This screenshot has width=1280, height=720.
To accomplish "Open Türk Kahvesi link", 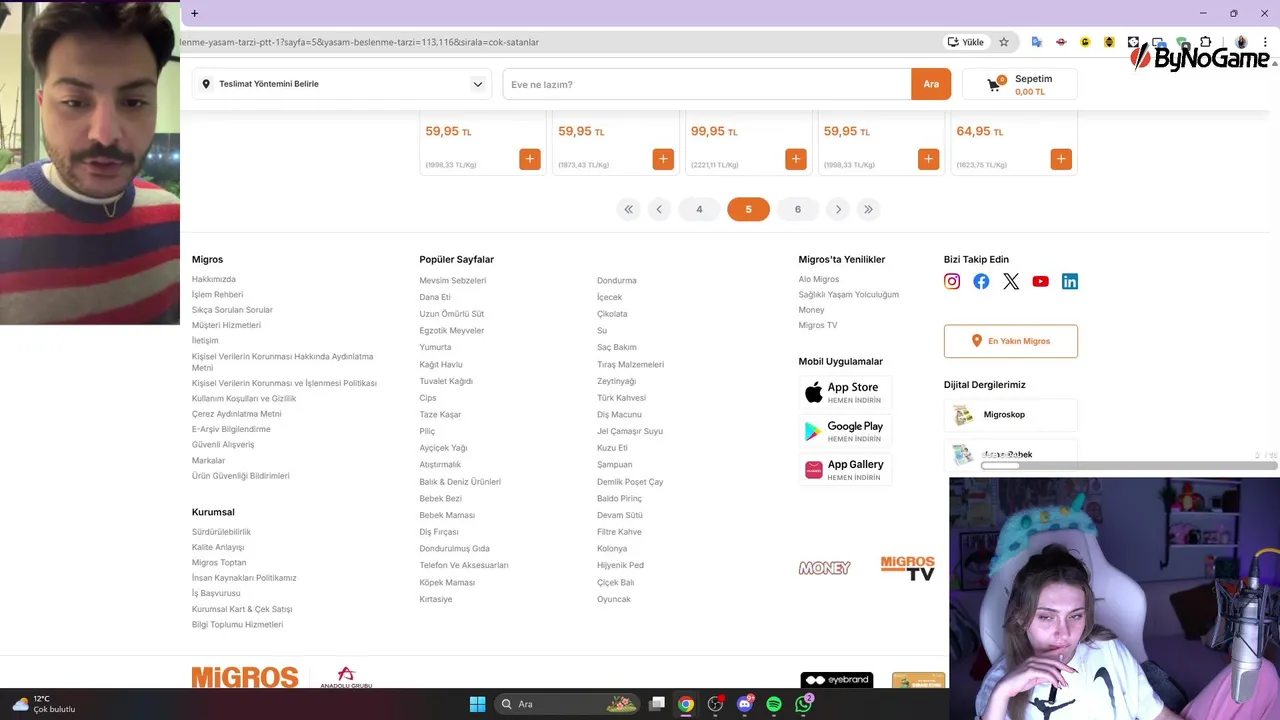I will [x=621, y=398].
